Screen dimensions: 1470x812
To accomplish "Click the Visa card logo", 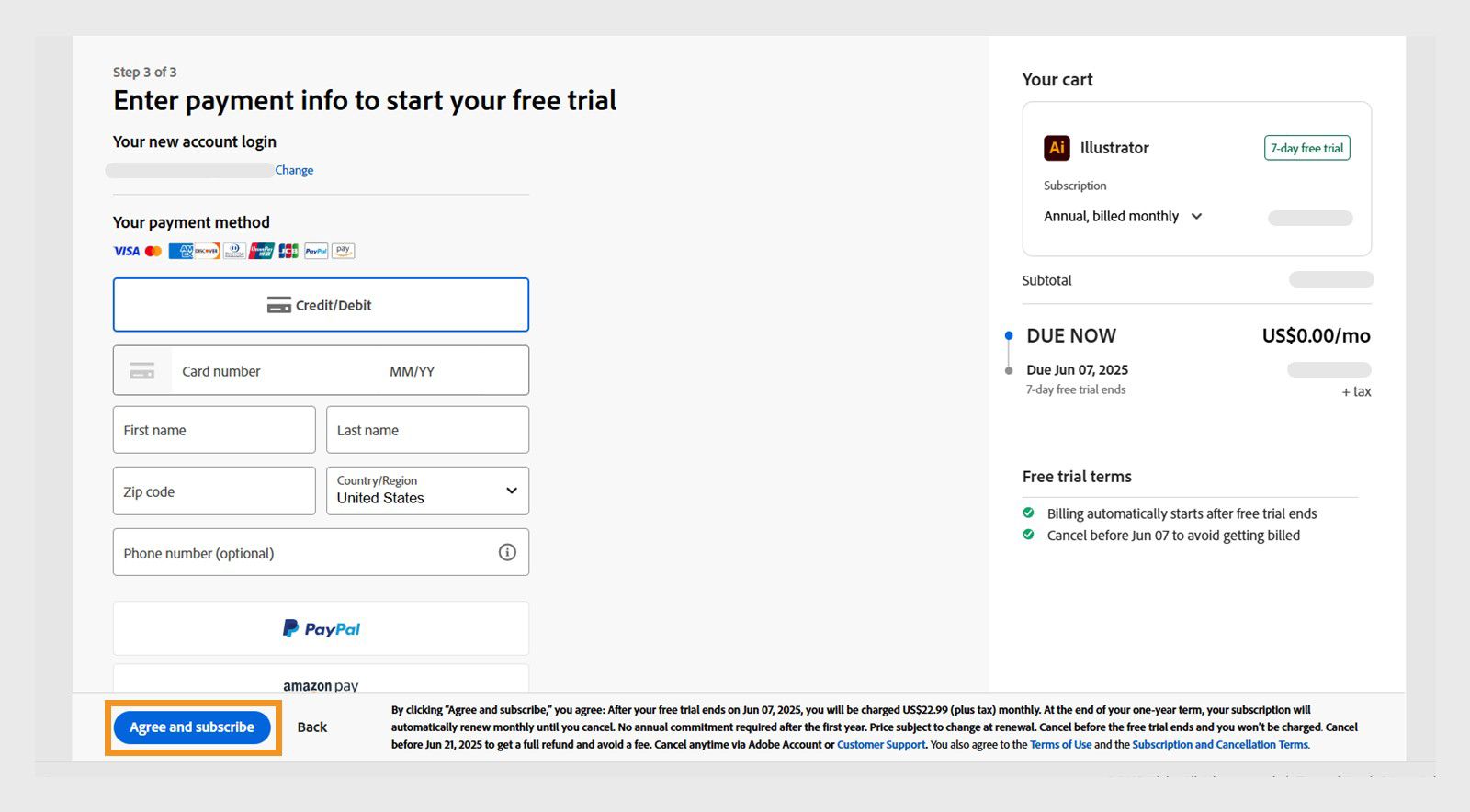I will [x=126, y=251].
